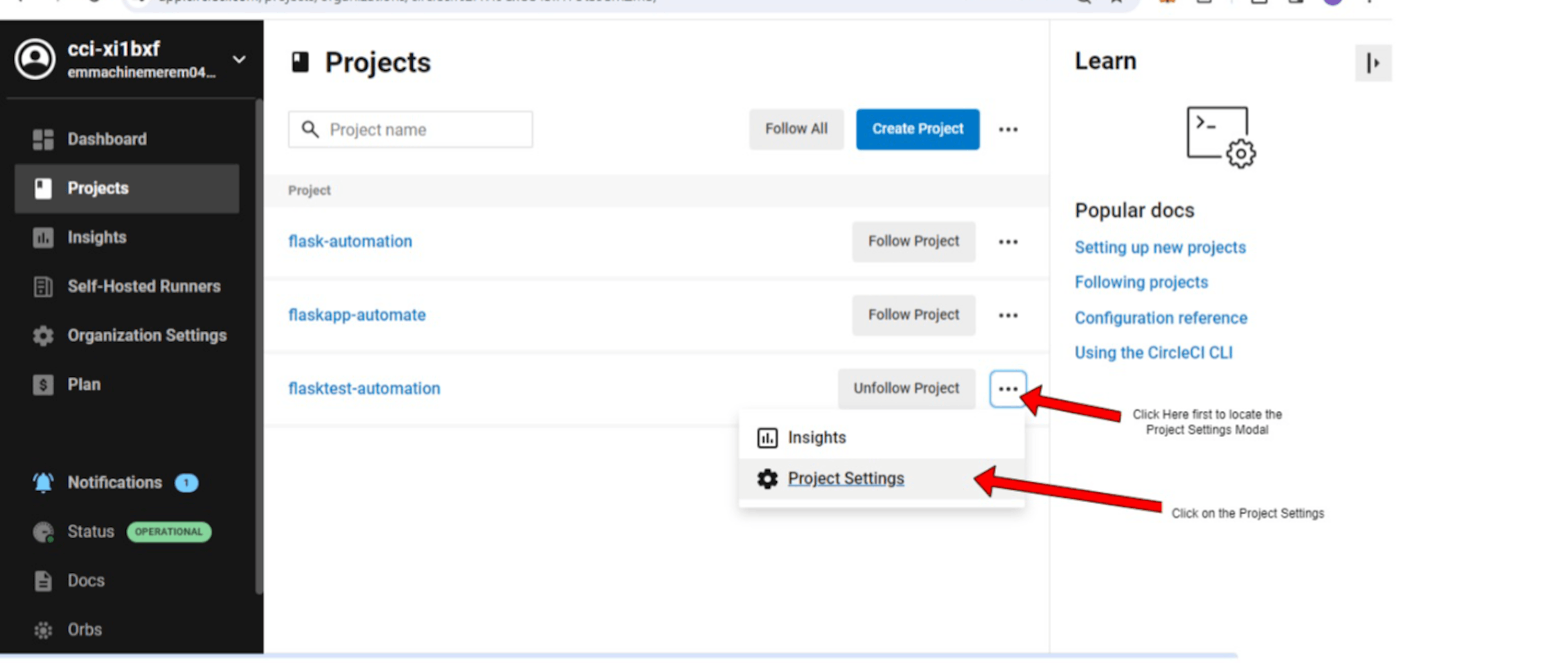Click the Dashboard grid icon

[43, 140]
